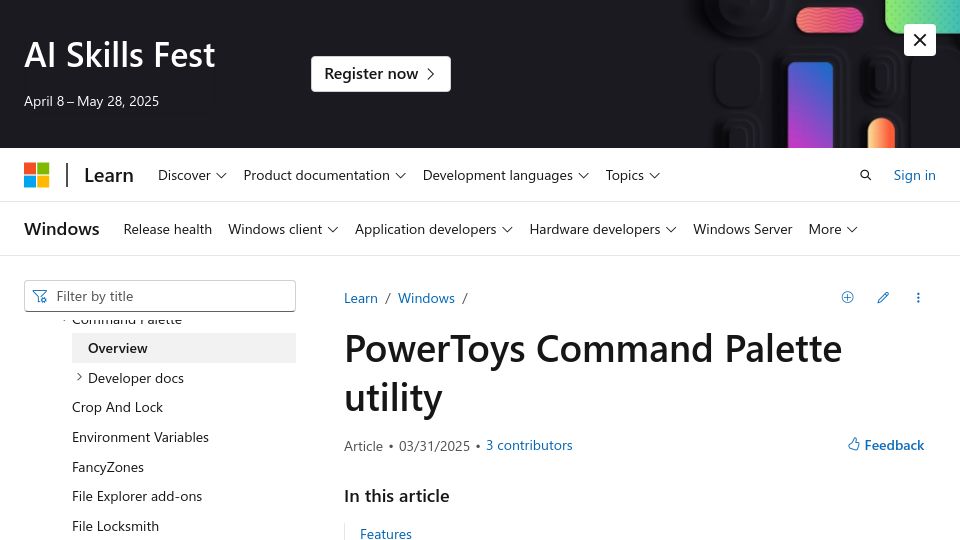Jump to the Features section link
This screenshot has width=960, height=540.
click(x=386, y=533)
